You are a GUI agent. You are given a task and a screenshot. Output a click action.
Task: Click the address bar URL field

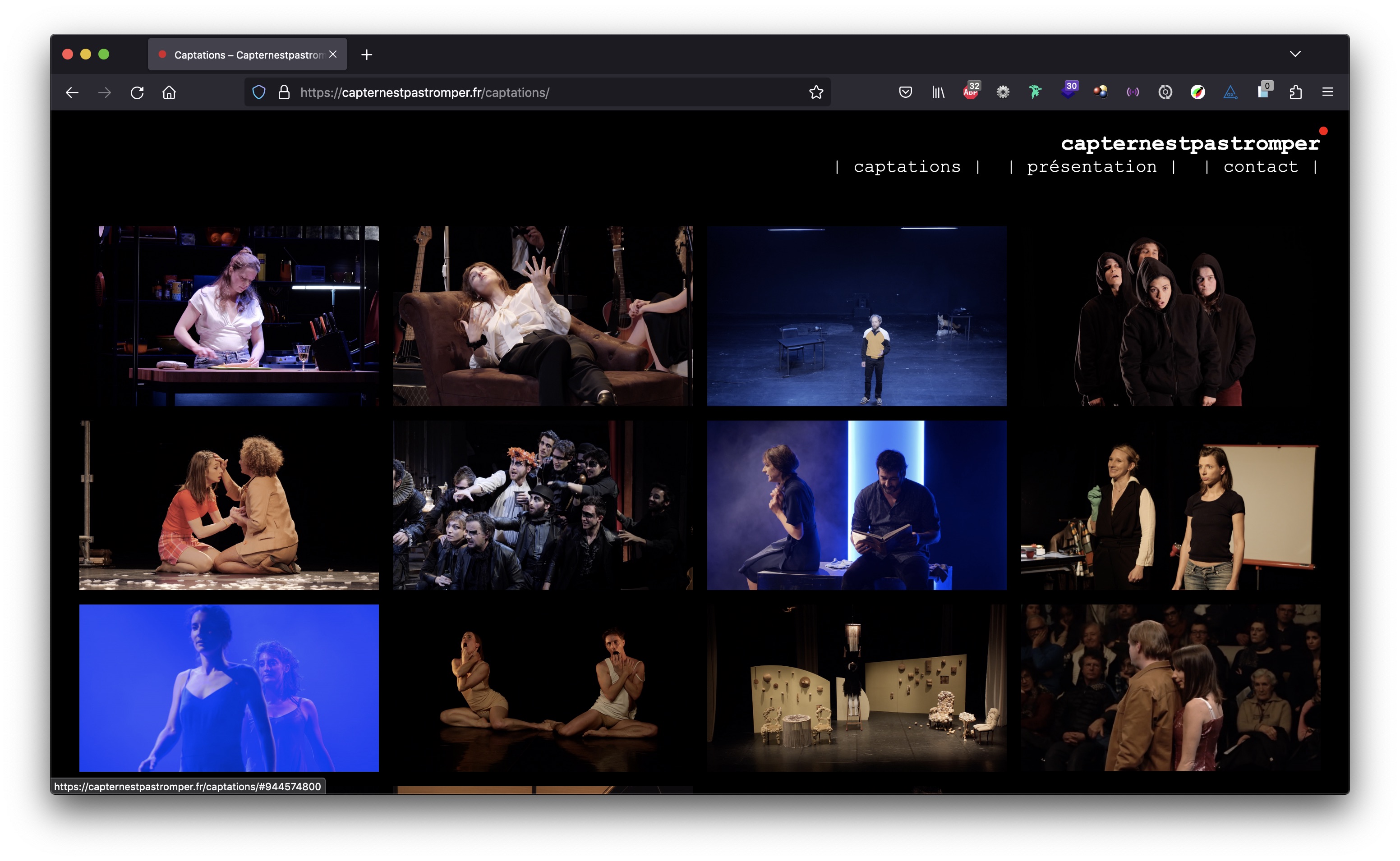(537, 92)
